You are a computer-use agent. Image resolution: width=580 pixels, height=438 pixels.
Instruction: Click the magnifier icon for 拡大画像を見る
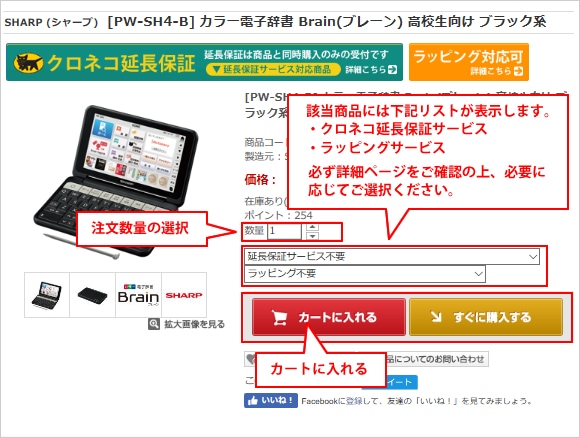coord(154,324)
